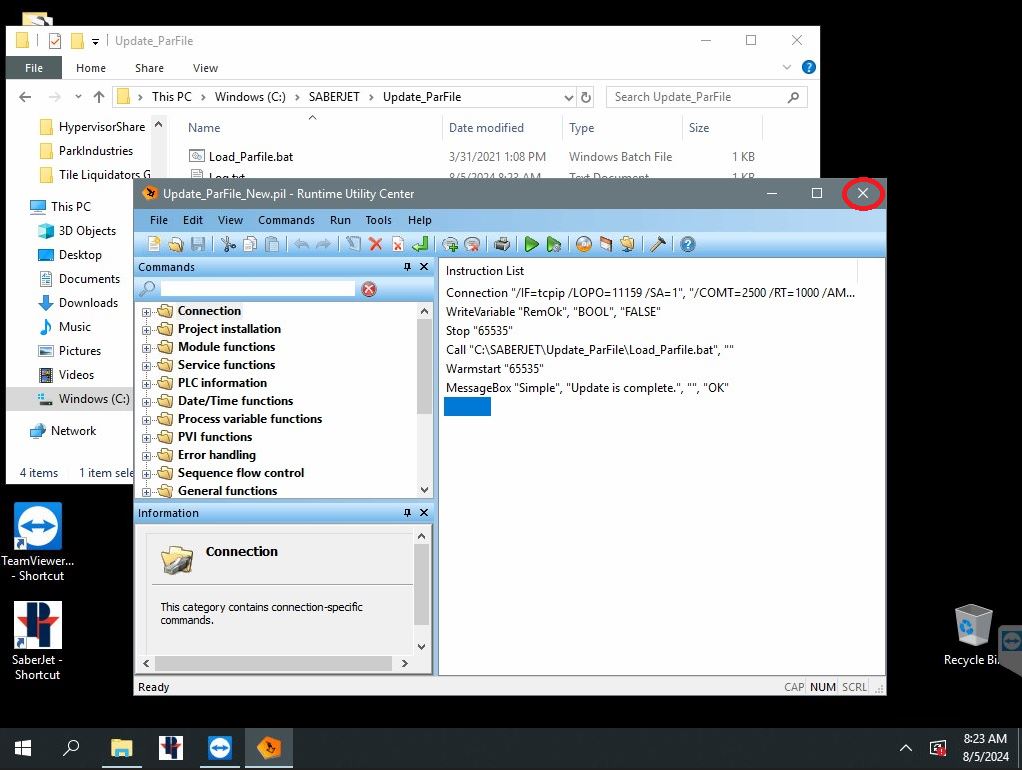Open a file via toolbar folder icon
Image resolution: width=1022 pixels, height=770 pixels.
pyautogui.click(x=175, y=244)
